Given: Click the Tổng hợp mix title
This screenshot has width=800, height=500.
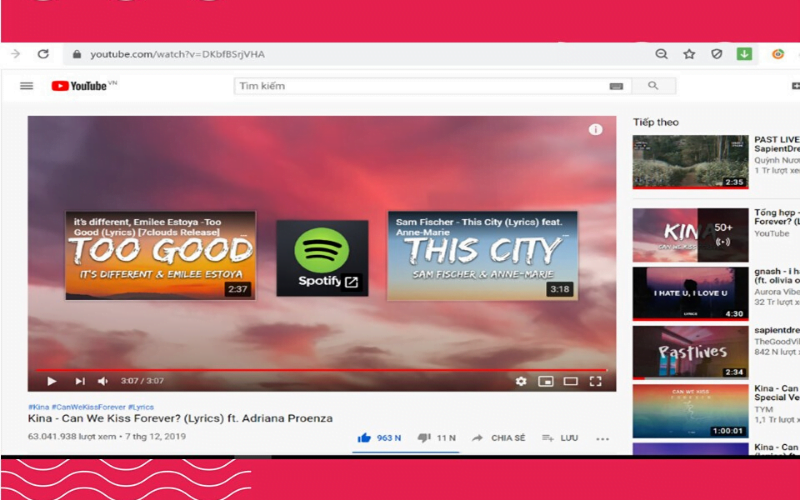Looking at the screenshot, I should click(x=777, y=217).
